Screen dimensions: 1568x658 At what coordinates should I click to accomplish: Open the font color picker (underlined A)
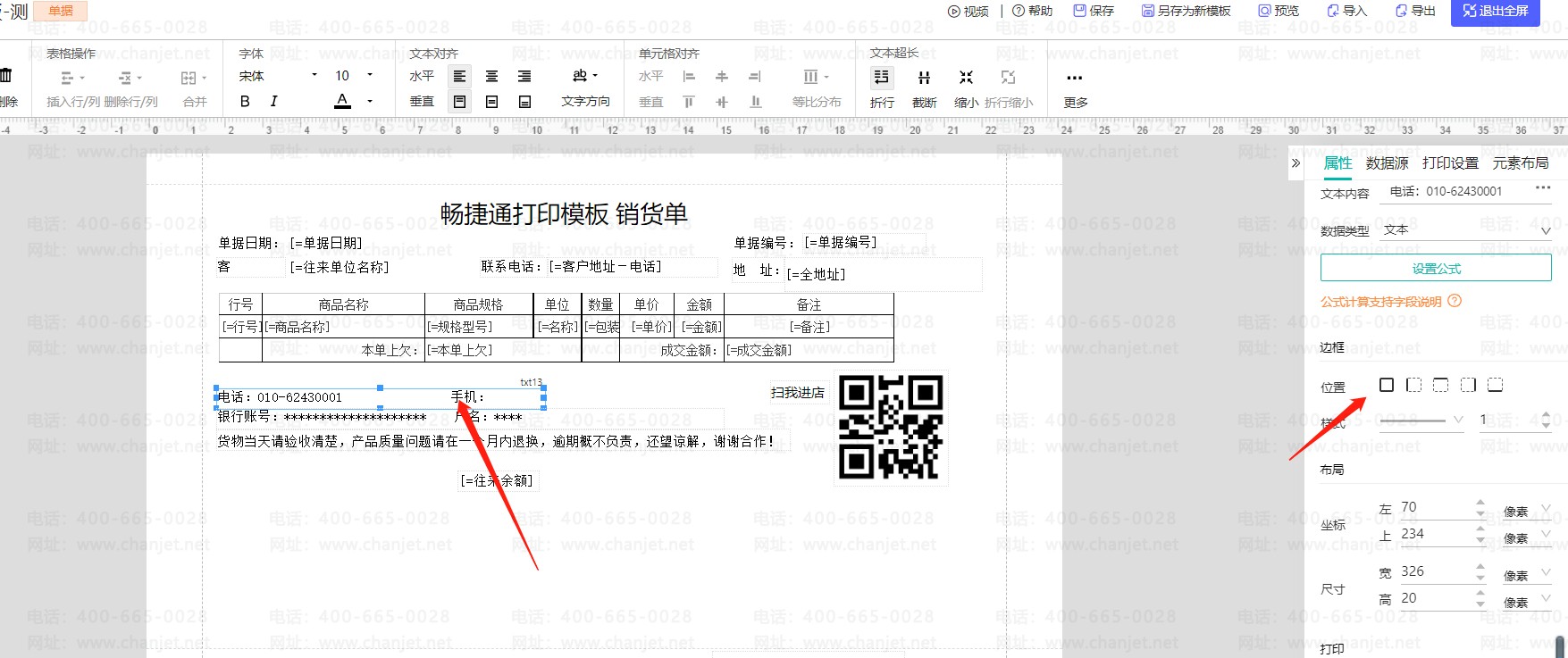[x=342, y=102]
